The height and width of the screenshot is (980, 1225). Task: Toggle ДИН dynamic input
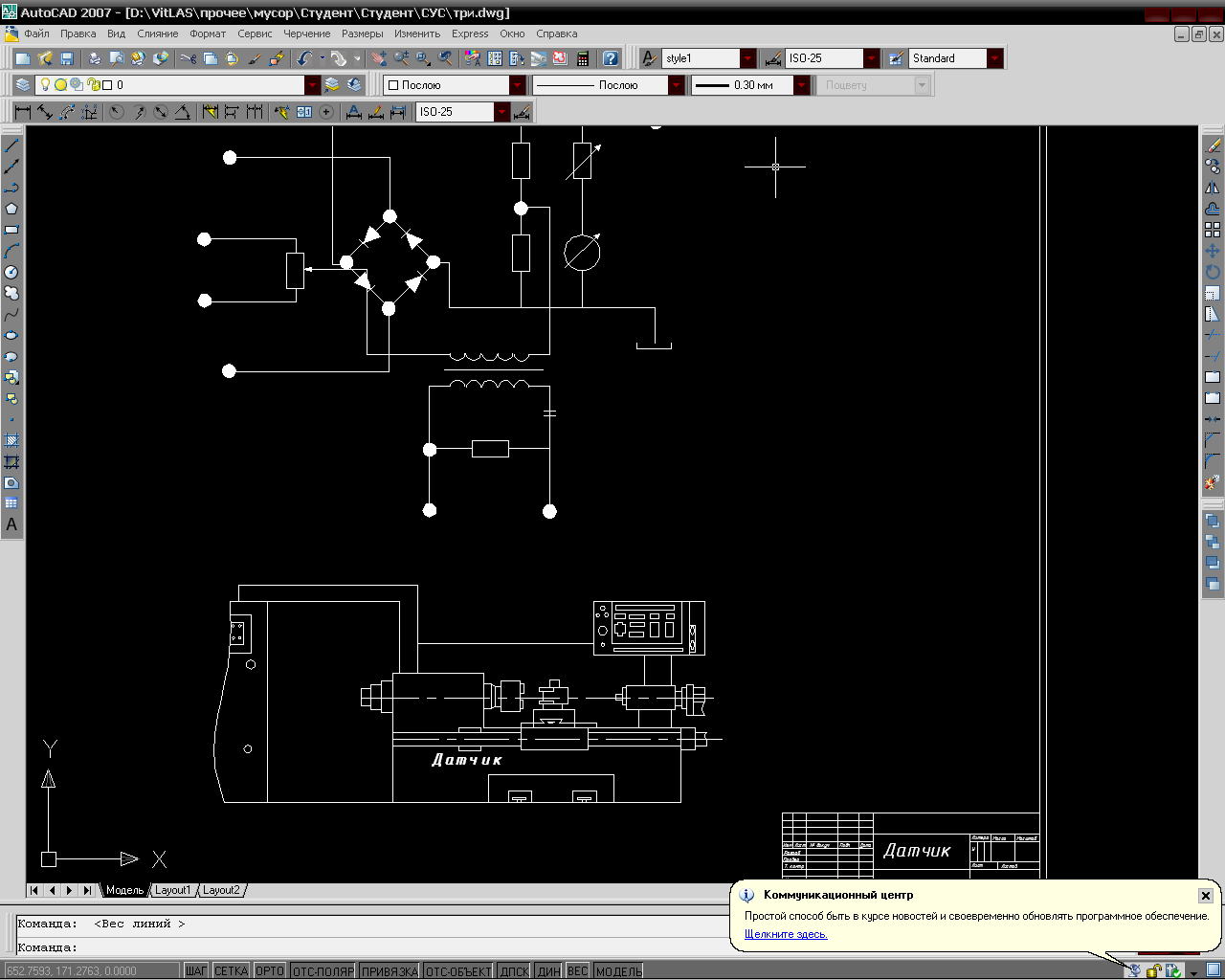pos(548,970)
